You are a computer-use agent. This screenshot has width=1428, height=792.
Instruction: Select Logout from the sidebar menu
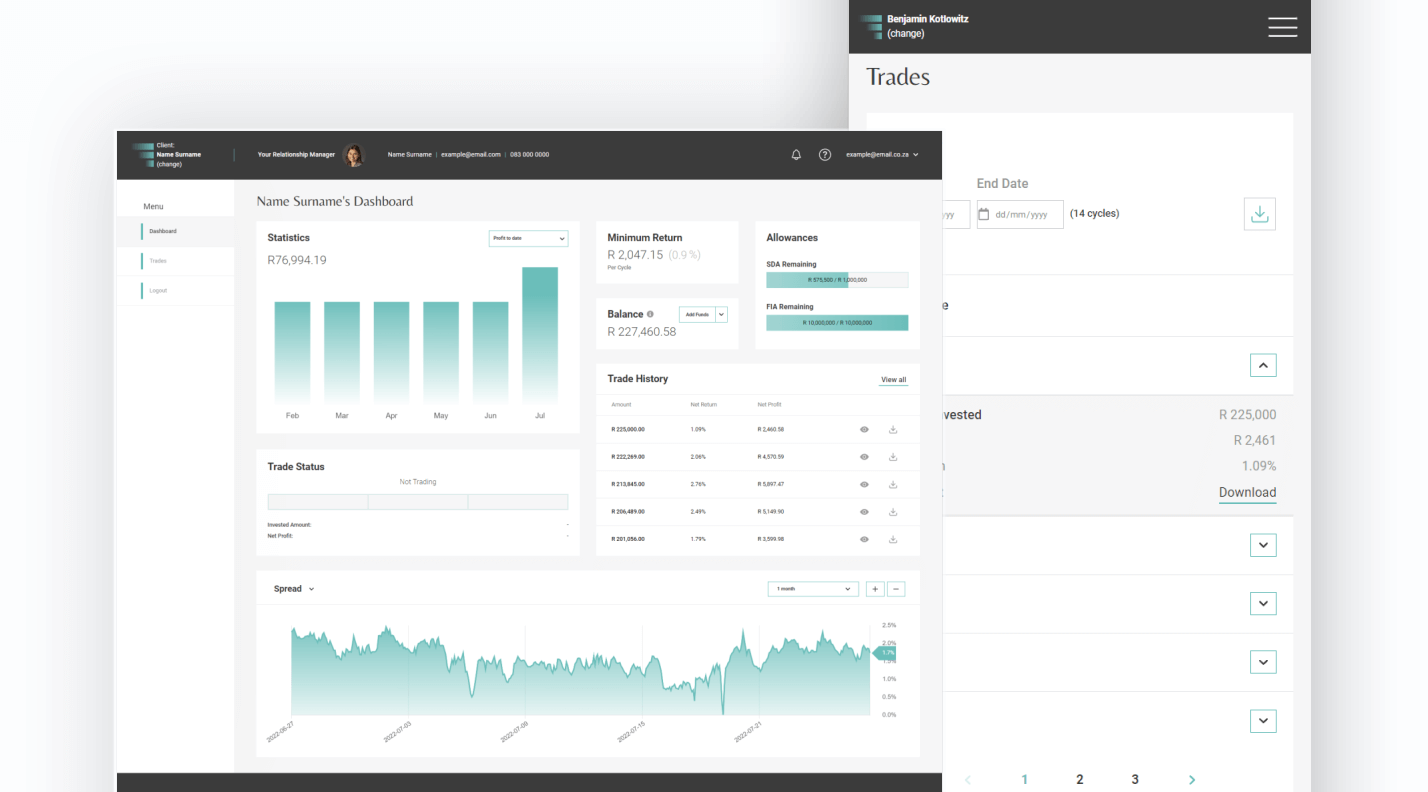158,291
